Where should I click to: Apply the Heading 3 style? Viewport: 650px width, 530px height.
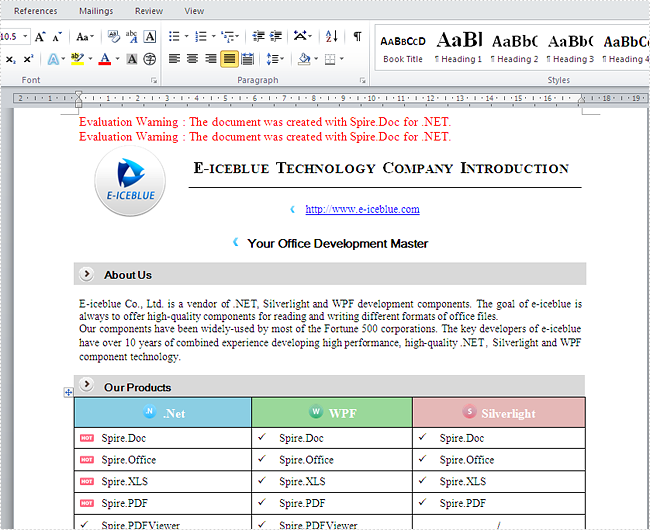click(x=570, y=49)
